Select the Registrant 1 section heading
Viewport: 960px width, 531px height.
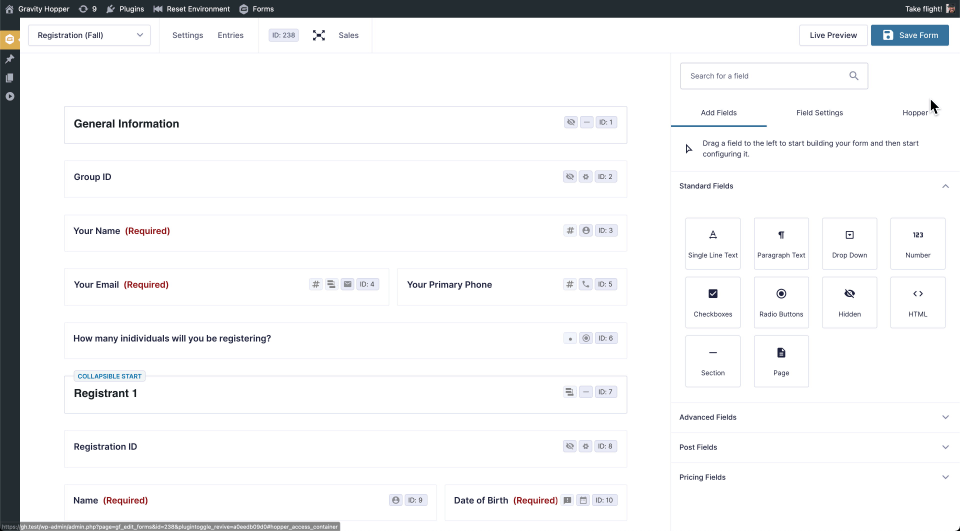105,393
